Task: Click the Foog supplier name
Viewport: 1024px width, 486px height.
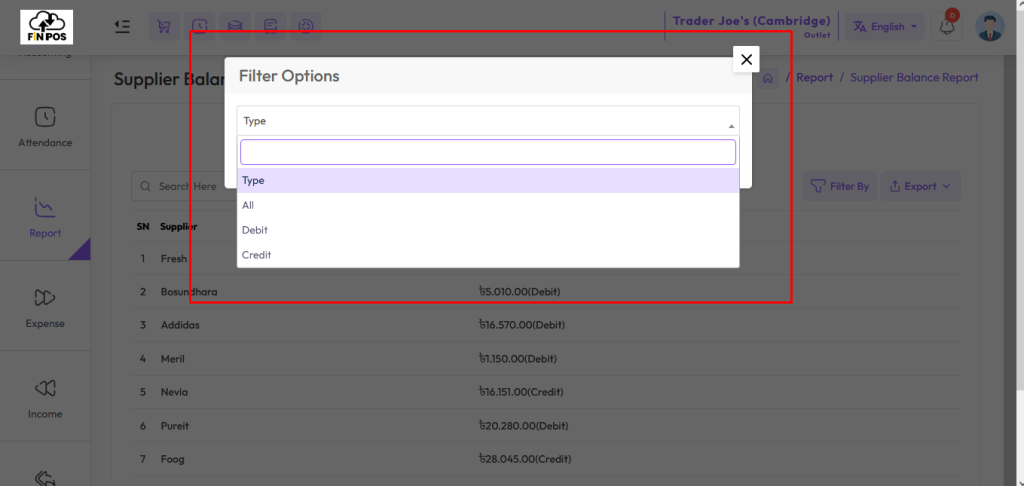Action: (x=172, y=459)
